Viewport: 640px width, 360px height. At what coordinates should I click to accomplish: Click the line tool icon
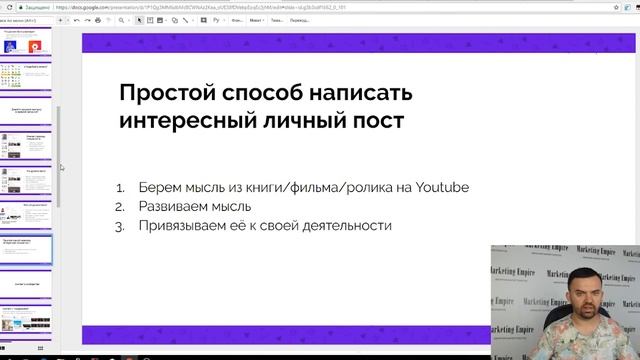point(185,20)
